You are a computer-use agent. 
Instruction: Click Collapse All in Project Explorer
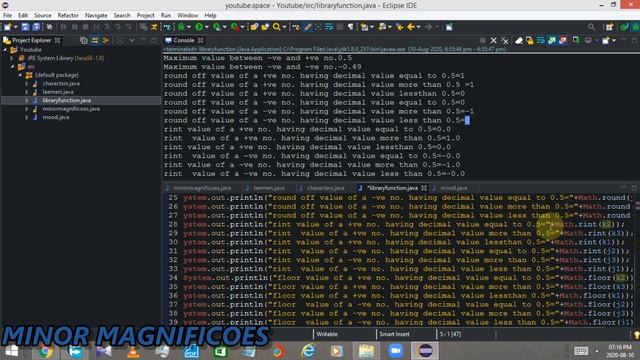[84, 40]
